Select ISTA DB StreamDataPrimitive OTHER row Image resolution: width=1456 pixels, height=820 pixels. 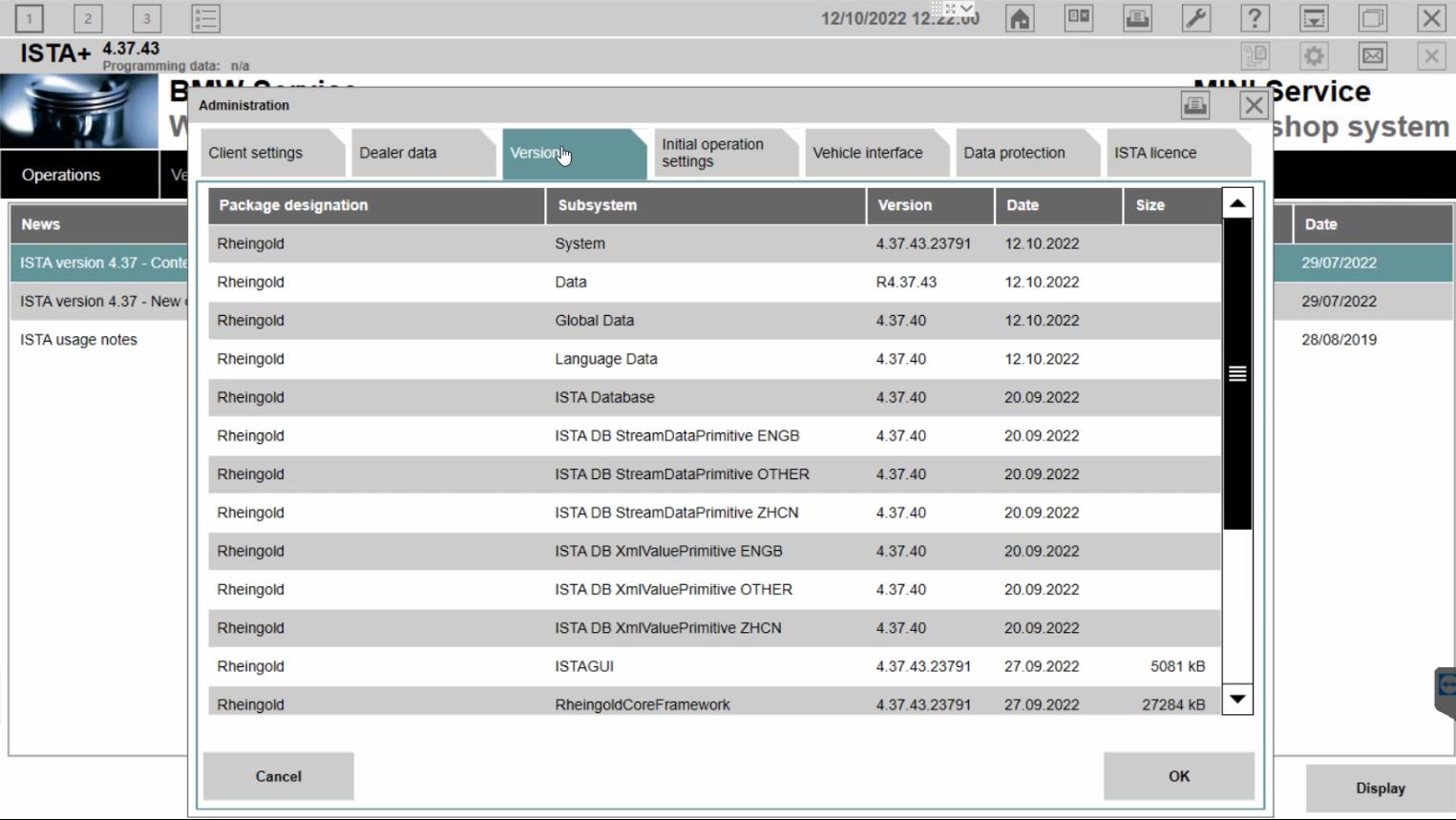click(714, 474)
